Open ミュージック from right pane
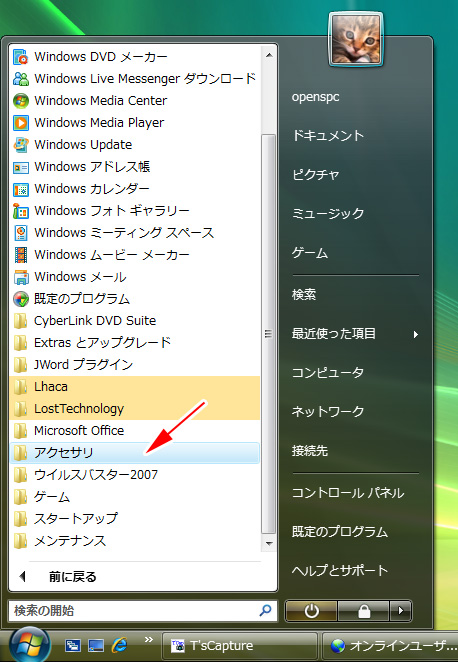Viewport: 458px width, 662px height. 328,213
